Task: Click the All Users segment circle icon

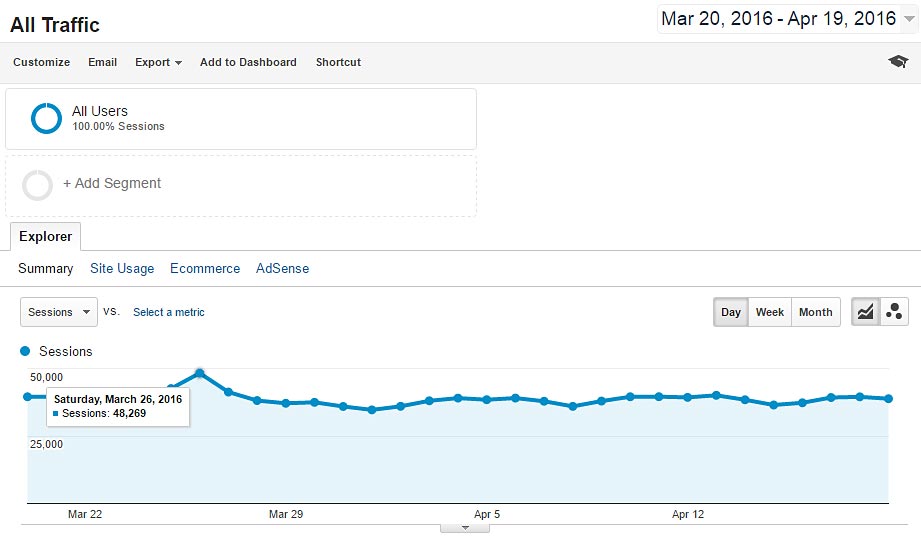Action: (46, 118)
